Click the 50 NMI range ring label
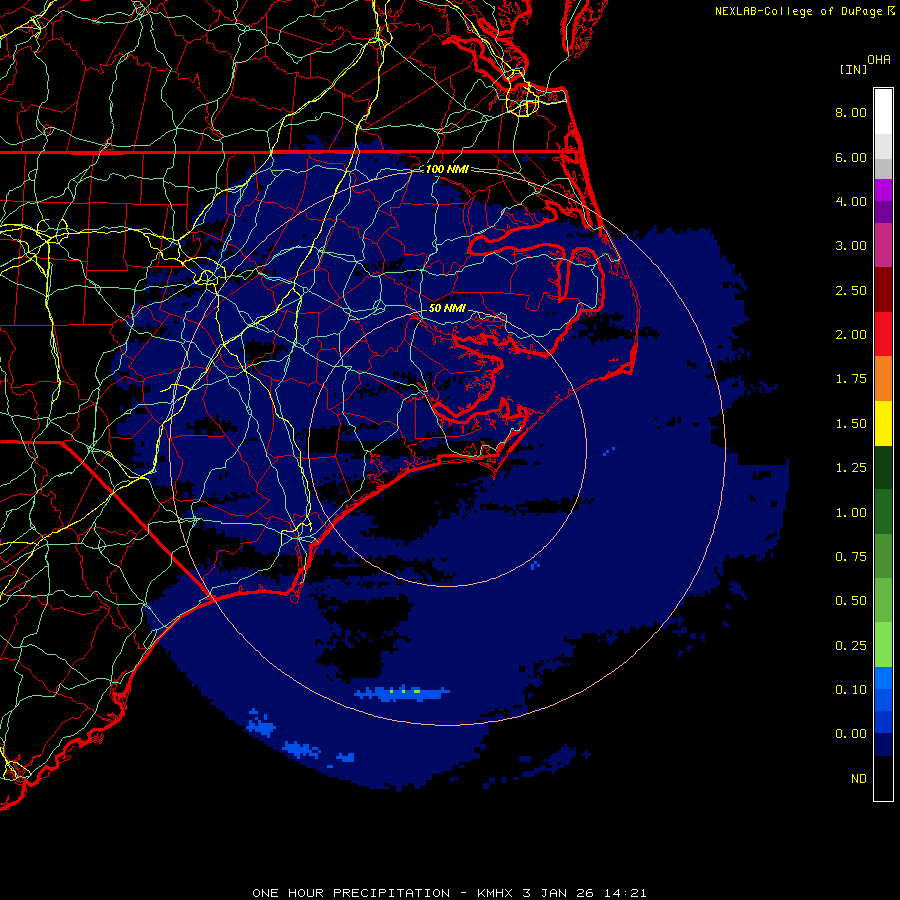The image size is (900, 900). tap(447, 308)
